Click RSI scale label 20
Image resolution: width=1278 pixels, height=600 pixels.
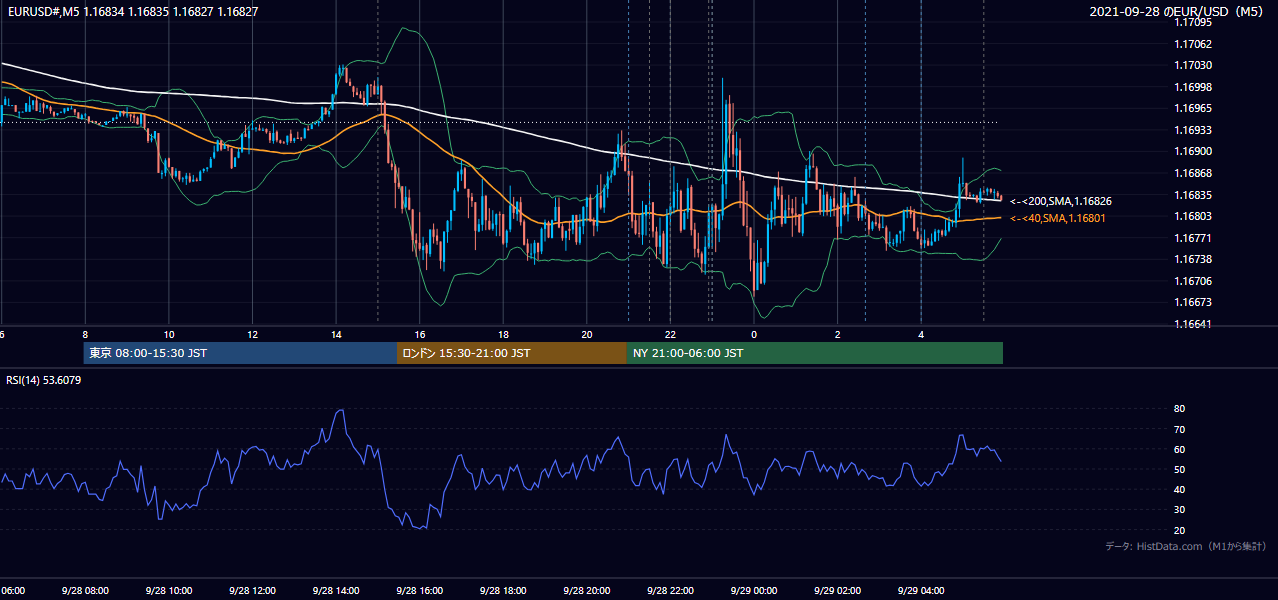(x=1180, y=530)
